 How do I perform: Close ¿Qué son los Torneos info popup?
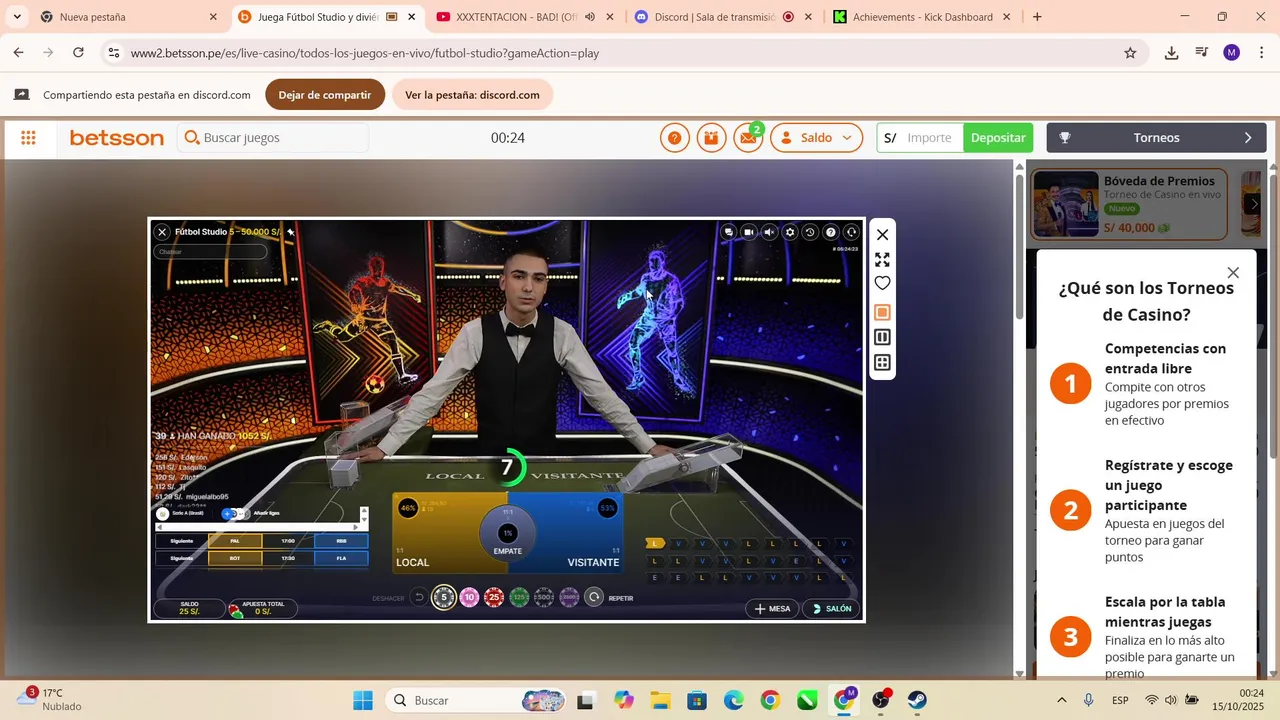(1233, 273)
